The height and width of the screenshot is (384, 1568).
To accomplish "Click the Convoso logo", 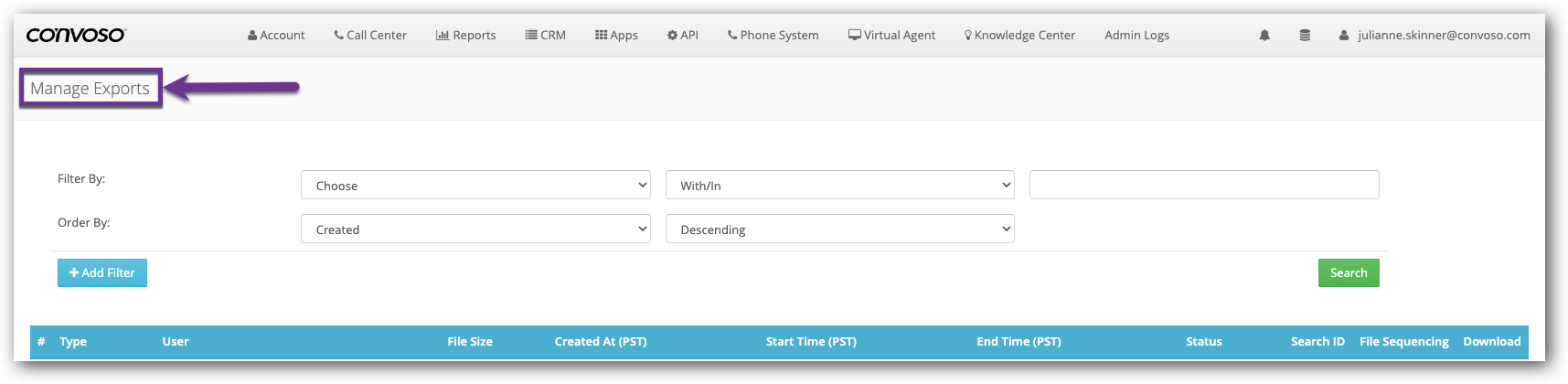I will (x=75, y=35).
